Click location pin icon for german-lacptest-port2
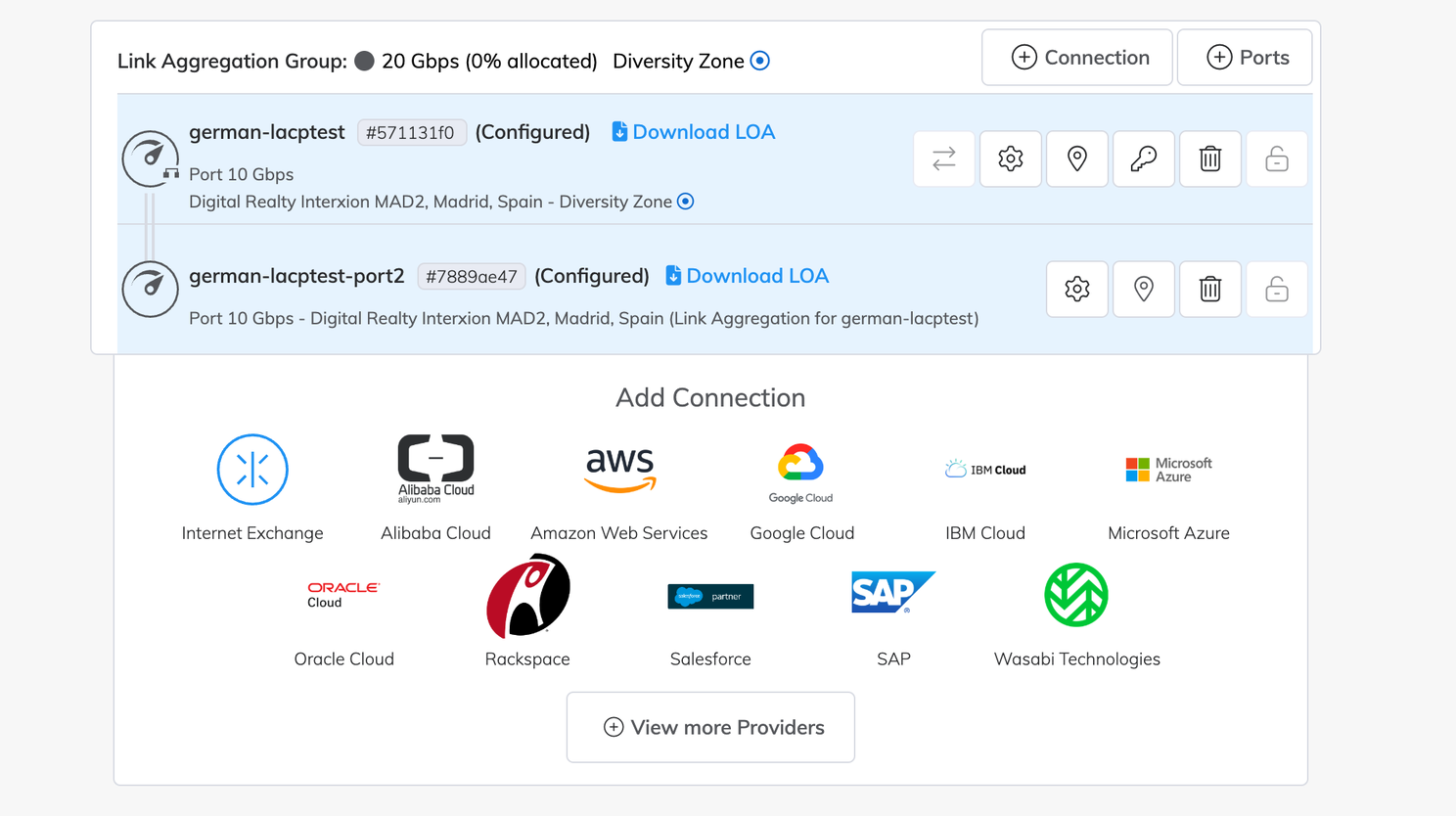The image size is (1456, 816). (x=1144, y=289)
